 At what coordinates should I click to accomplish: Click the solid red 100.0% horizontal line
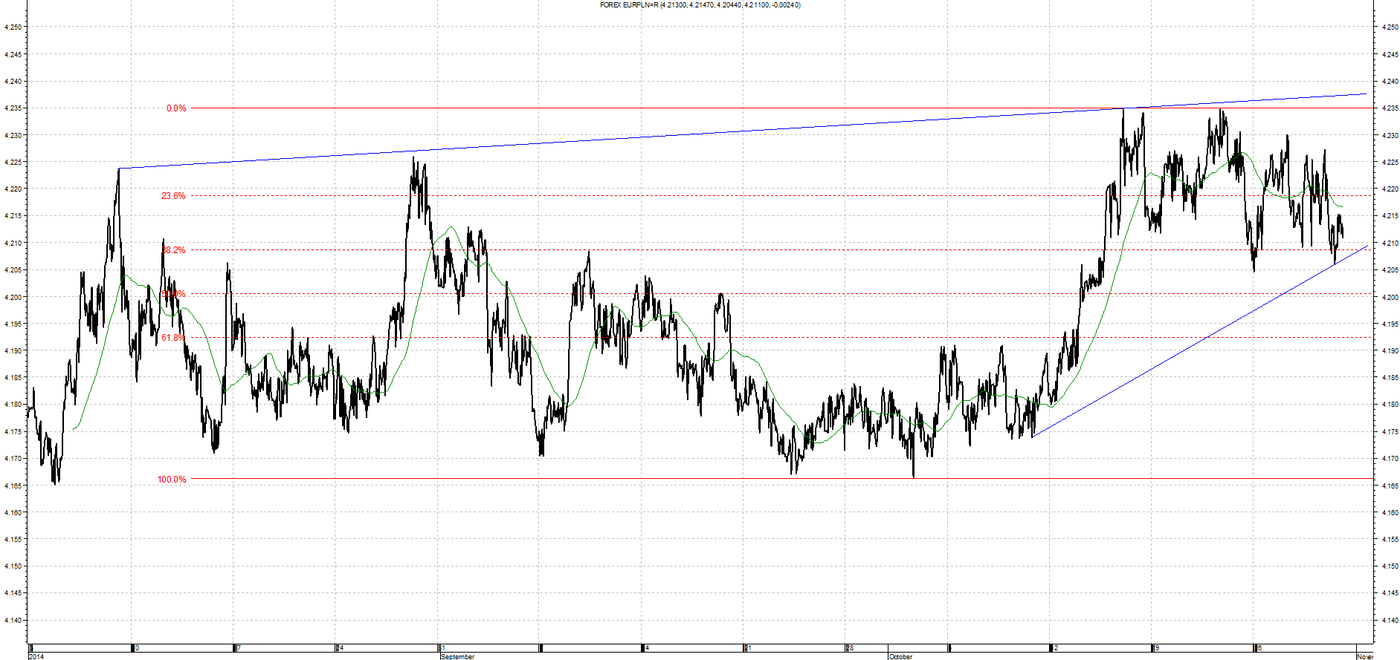pyautogui.click(x=700, y=478)
